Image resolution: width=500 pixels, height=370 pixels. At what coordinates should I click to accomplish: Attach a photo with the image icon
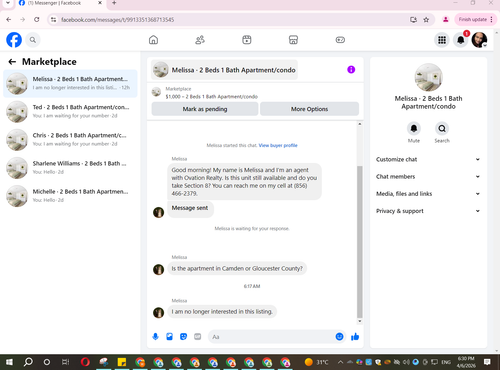169,337
